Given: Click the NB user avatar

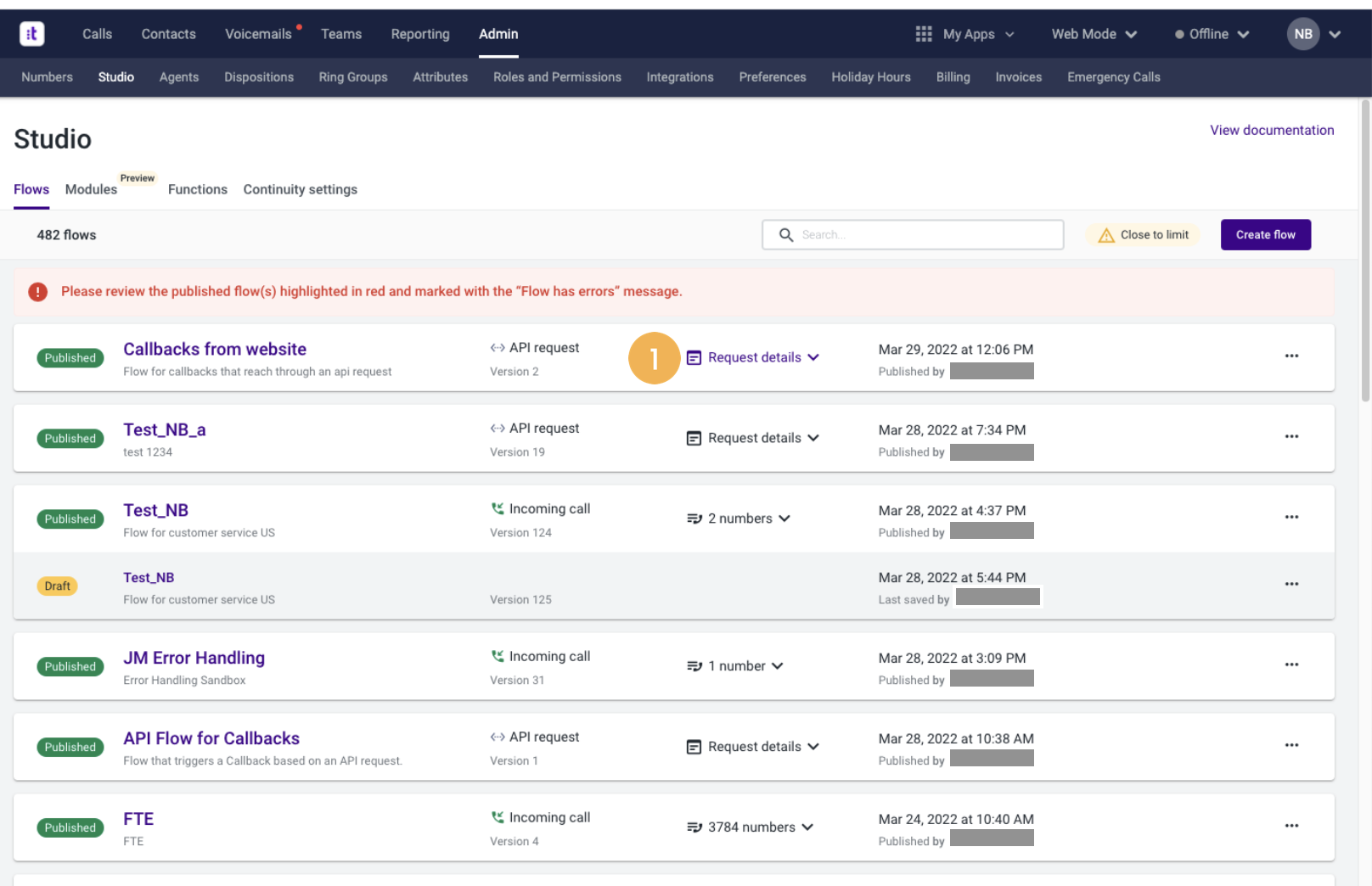Looking at the screenshot, I should tap(1303, 34).
